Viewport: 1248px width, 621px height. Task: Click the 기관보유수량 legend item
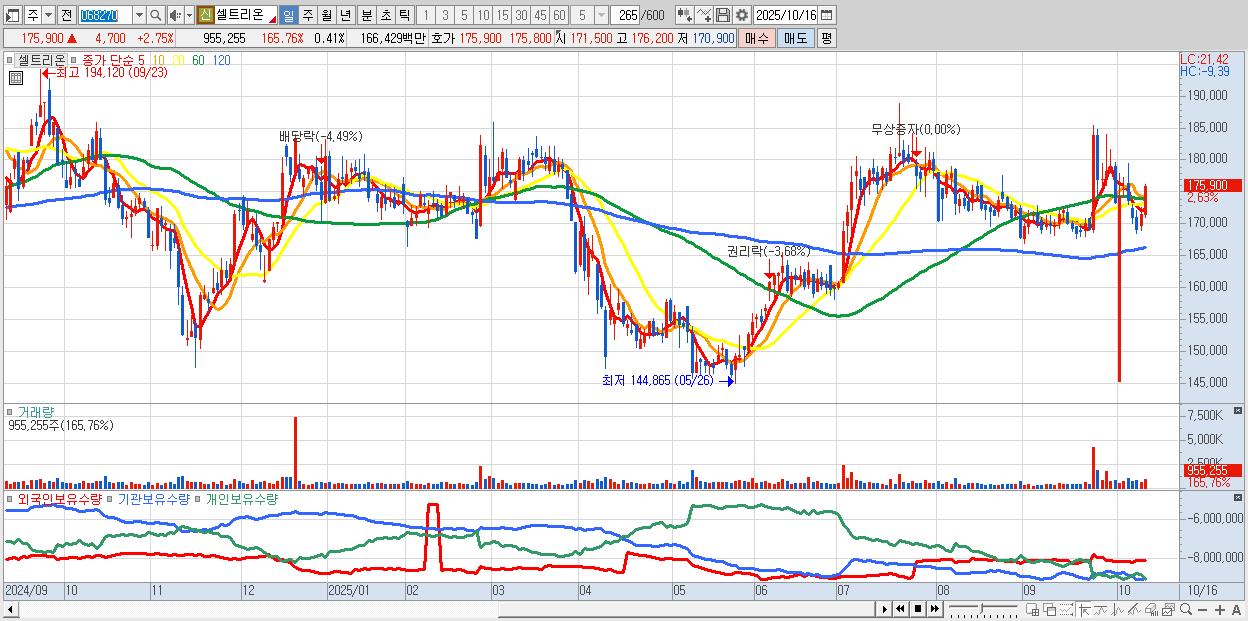(153, 498)
